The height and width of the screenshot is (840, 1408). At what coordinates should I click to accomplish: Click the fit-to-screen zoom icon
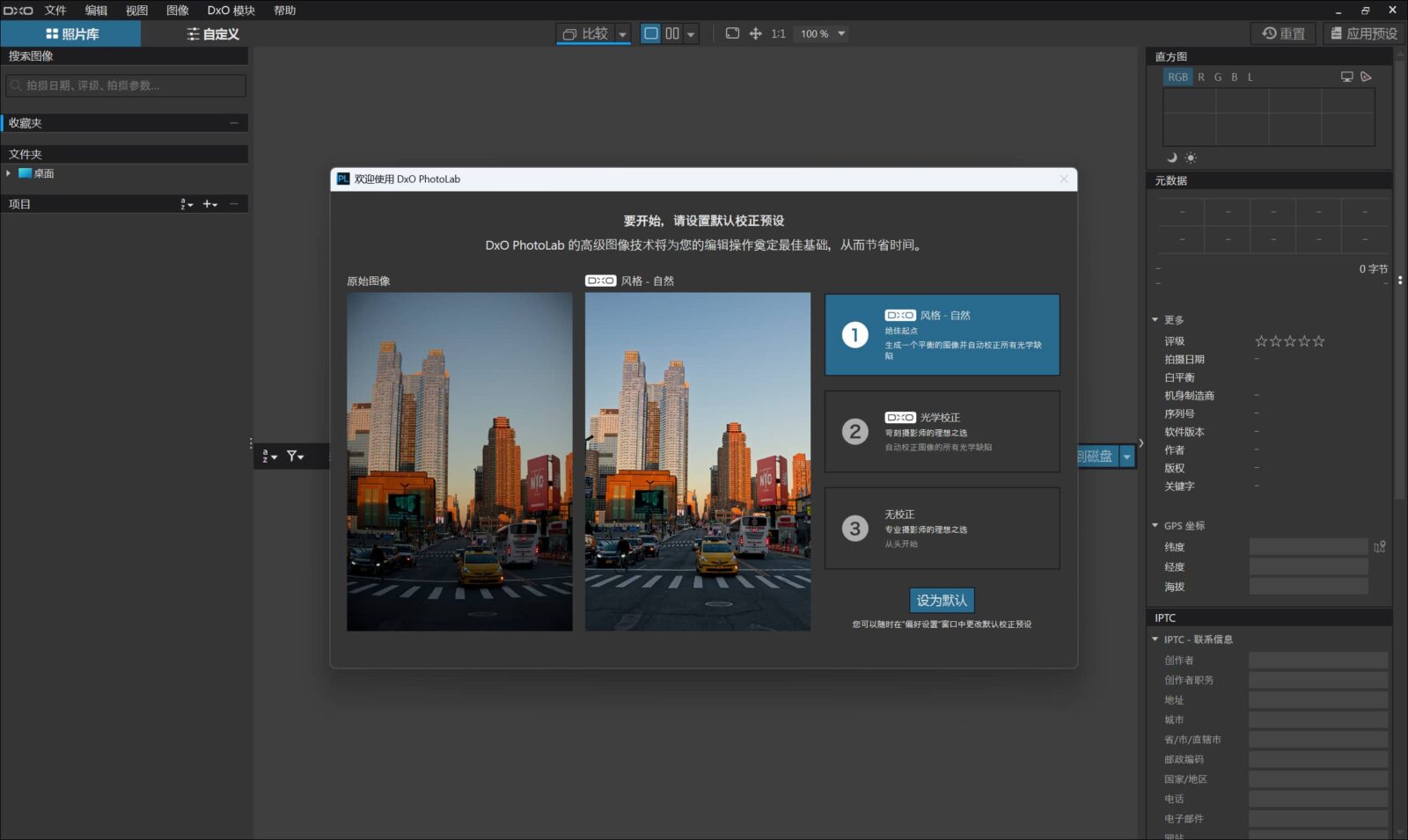coord(732,33)
